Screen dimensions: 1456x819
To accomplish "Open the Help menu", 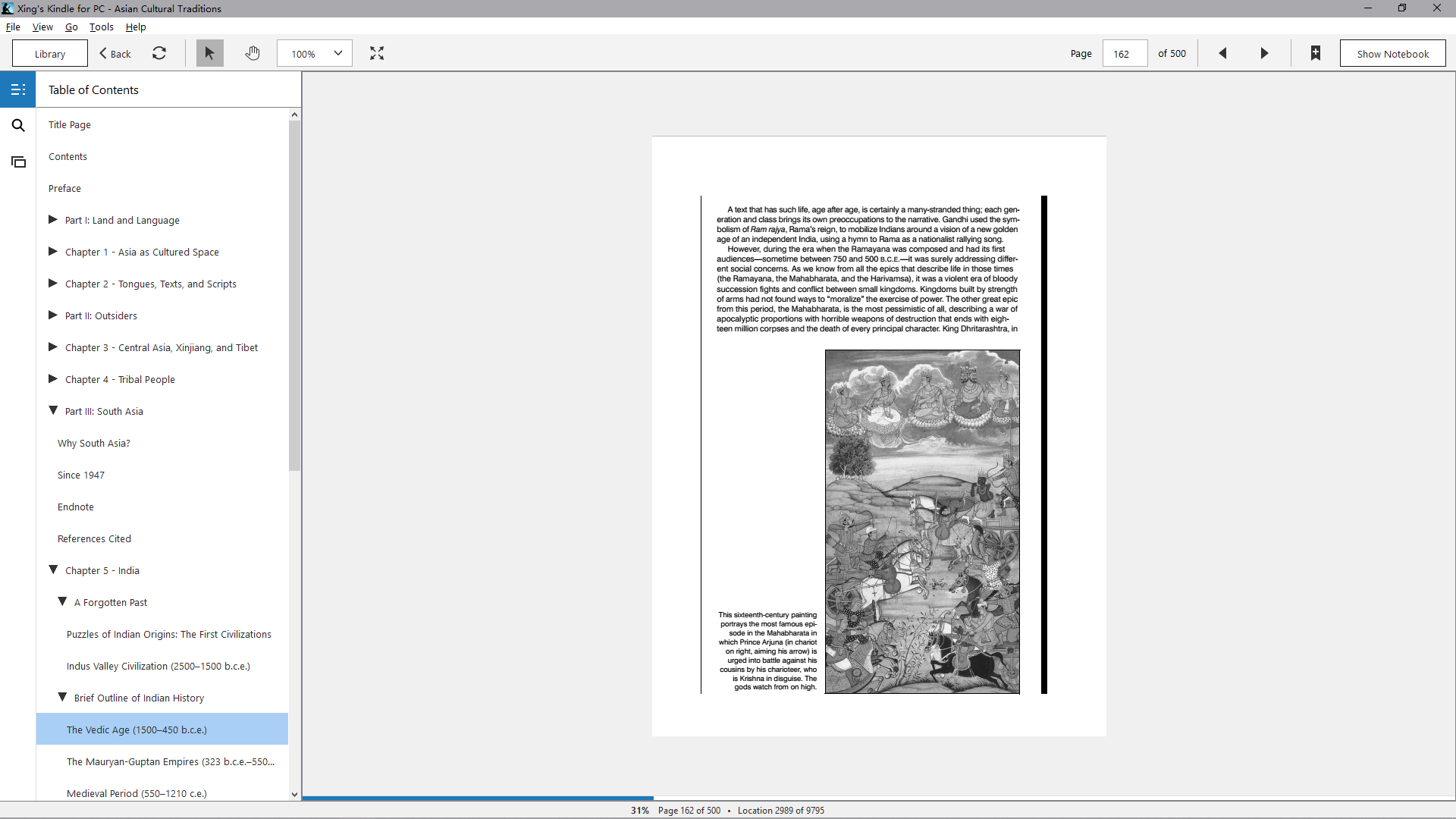I will (136, 27).
